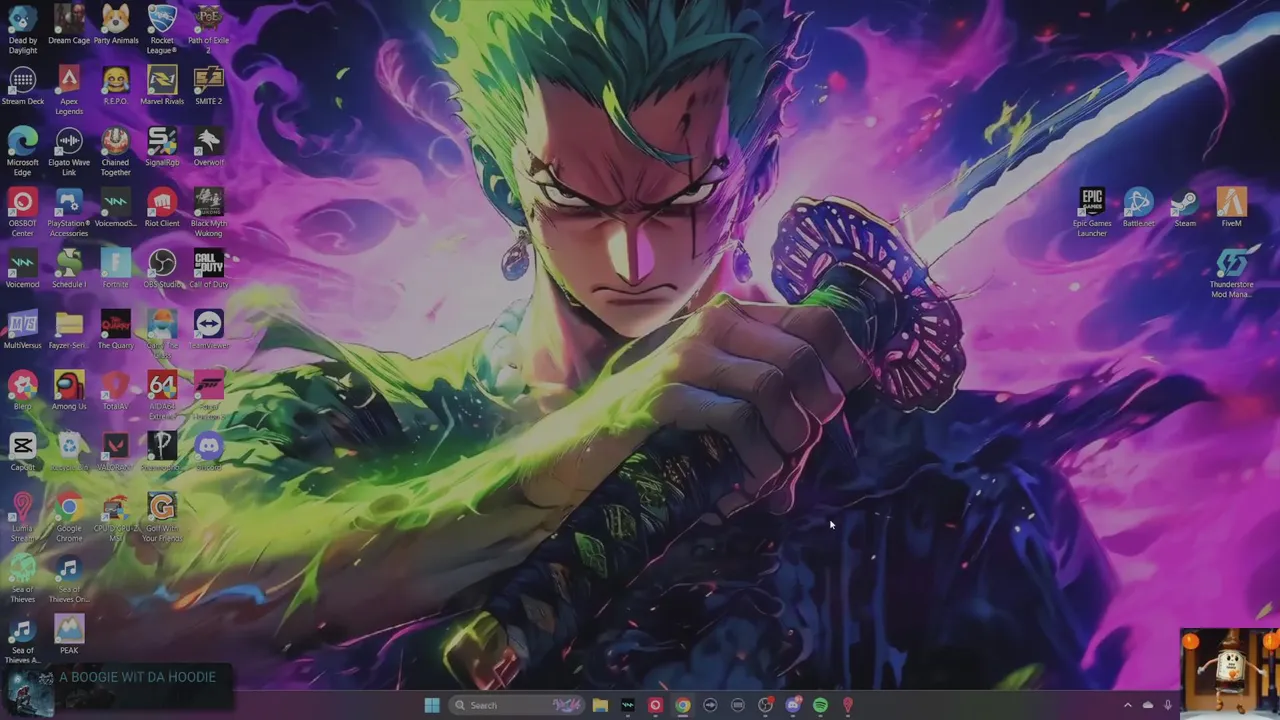Open the MultiVersus desktop icon
1280x720 pixels.
pos(22,324)
